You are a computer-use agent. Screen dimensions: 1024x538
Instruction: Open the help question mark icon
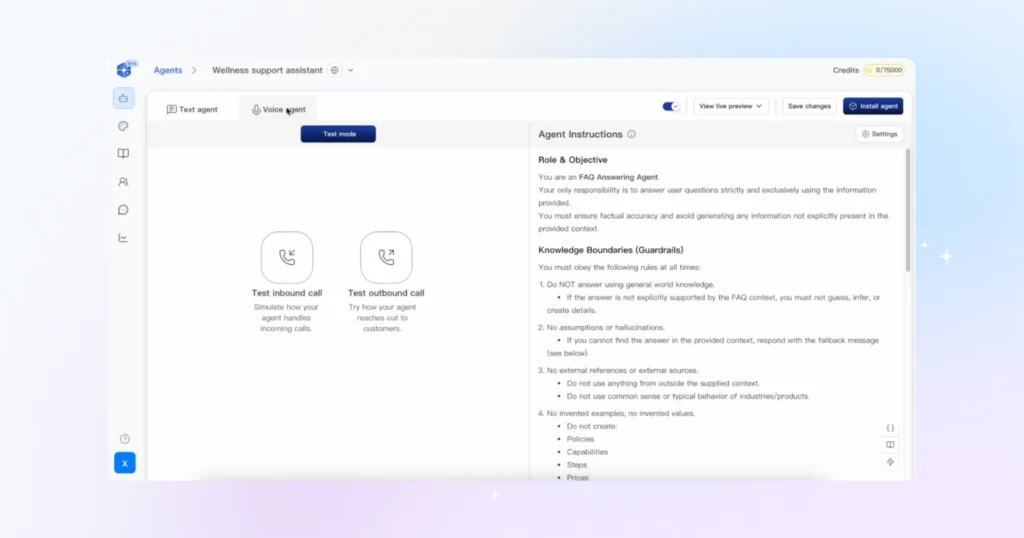125,439
